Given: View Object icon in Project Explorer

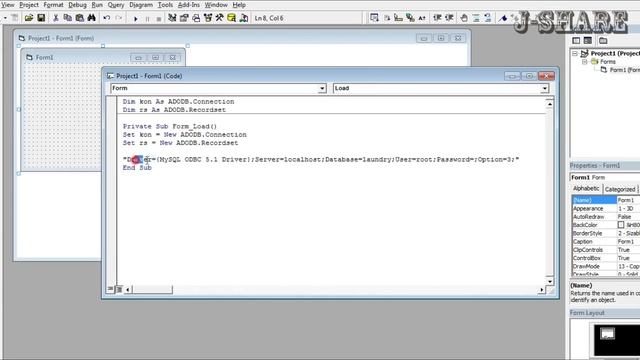Looking at the screenshot, I should (x=588, y=40).
